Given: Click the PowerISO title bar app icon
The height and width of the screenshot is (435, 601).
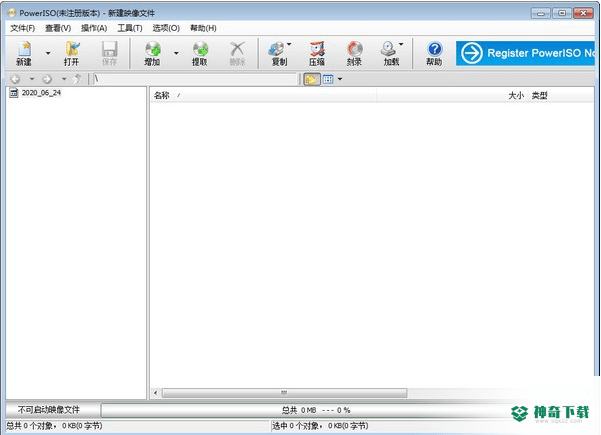Looking at the screenshot, I should click(x=12, y=13).
